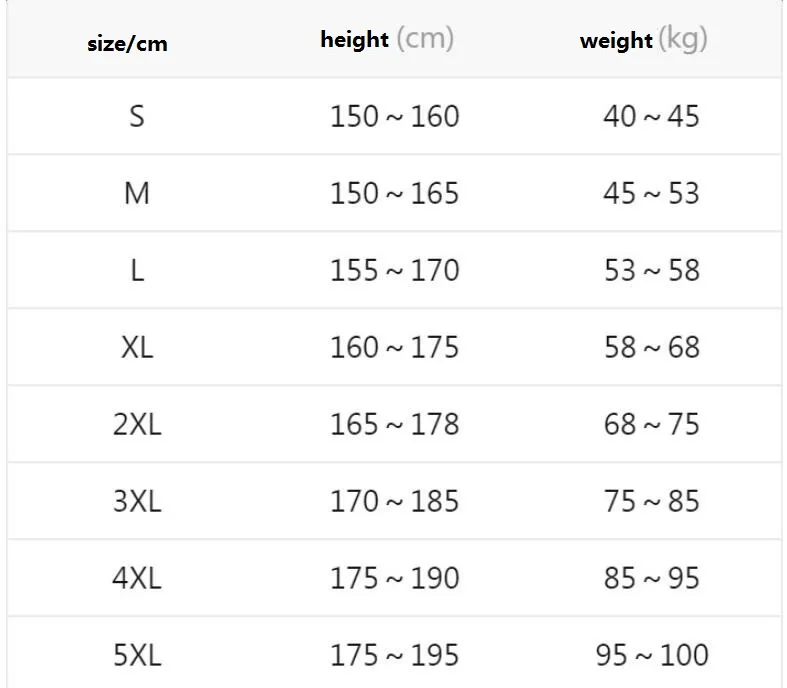The image size is (787, 688).
Task: Click the 75~85 weight value
Action: pyautogui.click(x=651, y=501)
